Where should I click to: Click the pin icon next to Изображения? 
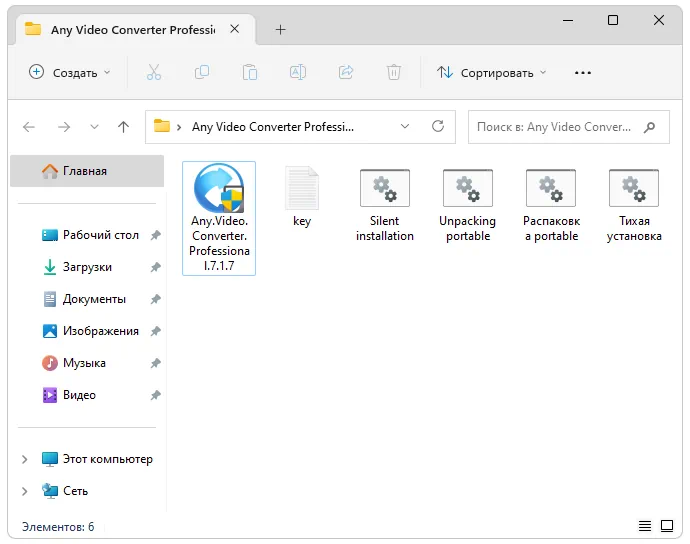[155, 331]
